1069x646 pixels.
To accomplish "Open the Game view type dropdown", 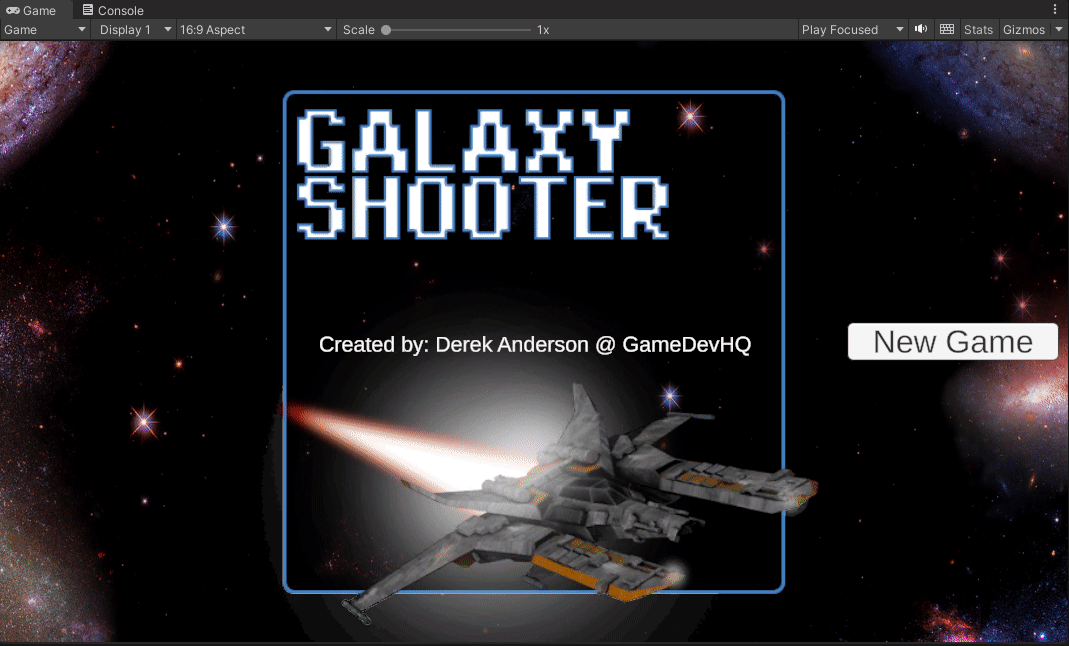I will (45, 30).
